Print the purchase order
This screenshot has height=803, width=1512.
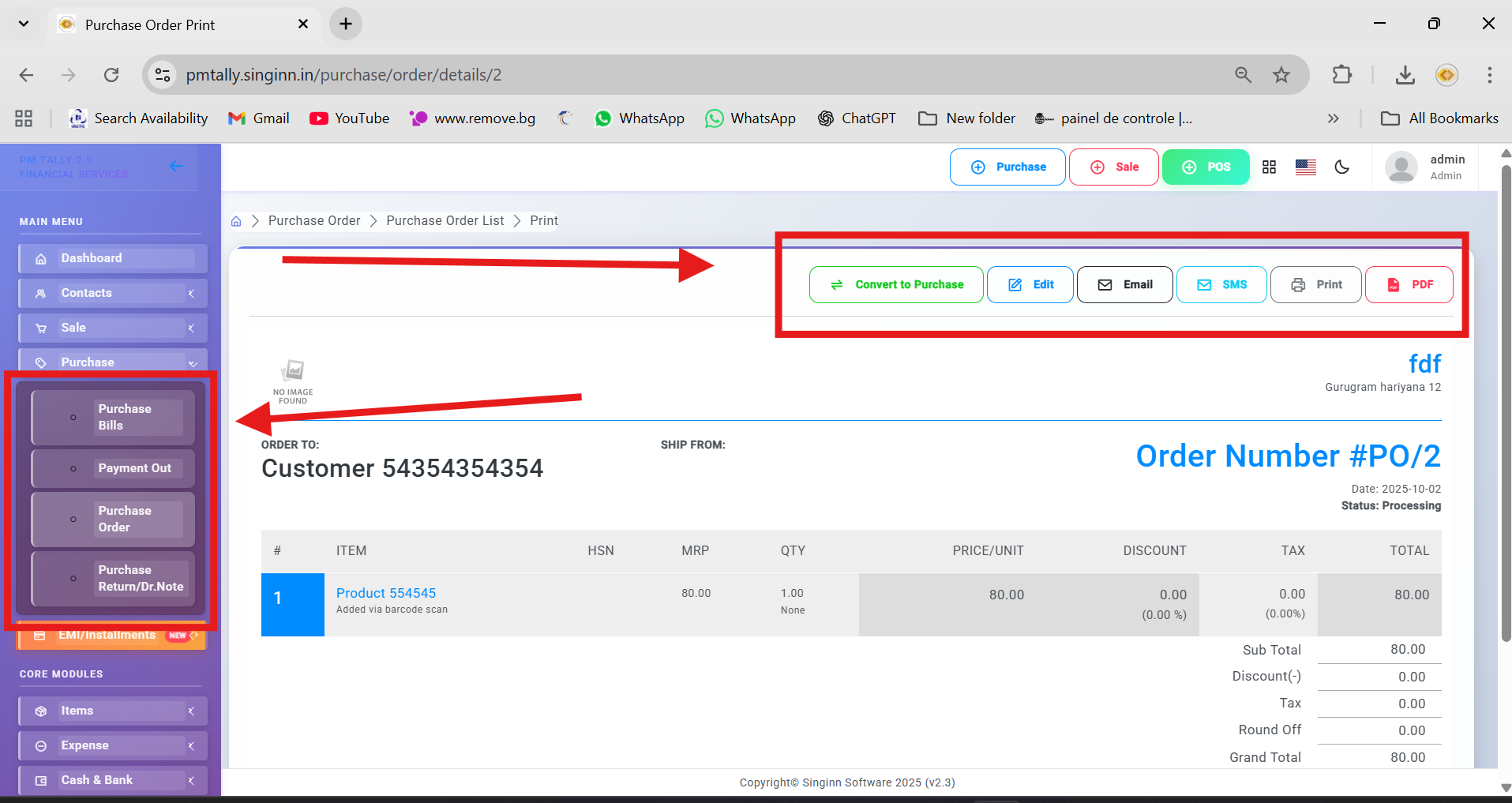point(1315,285)
